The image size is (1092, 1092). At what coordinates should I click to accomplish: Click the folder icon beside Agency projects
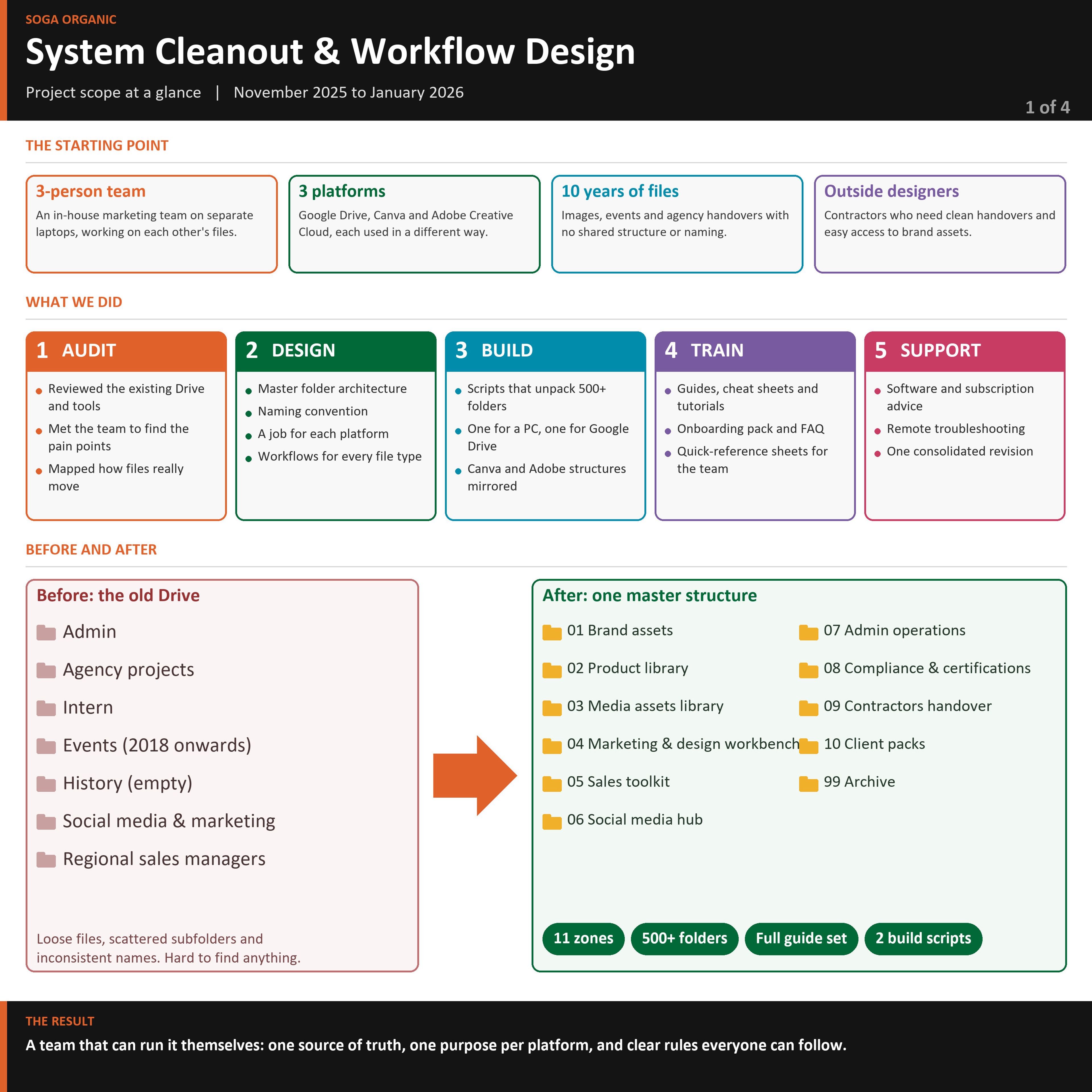(46, 670)
